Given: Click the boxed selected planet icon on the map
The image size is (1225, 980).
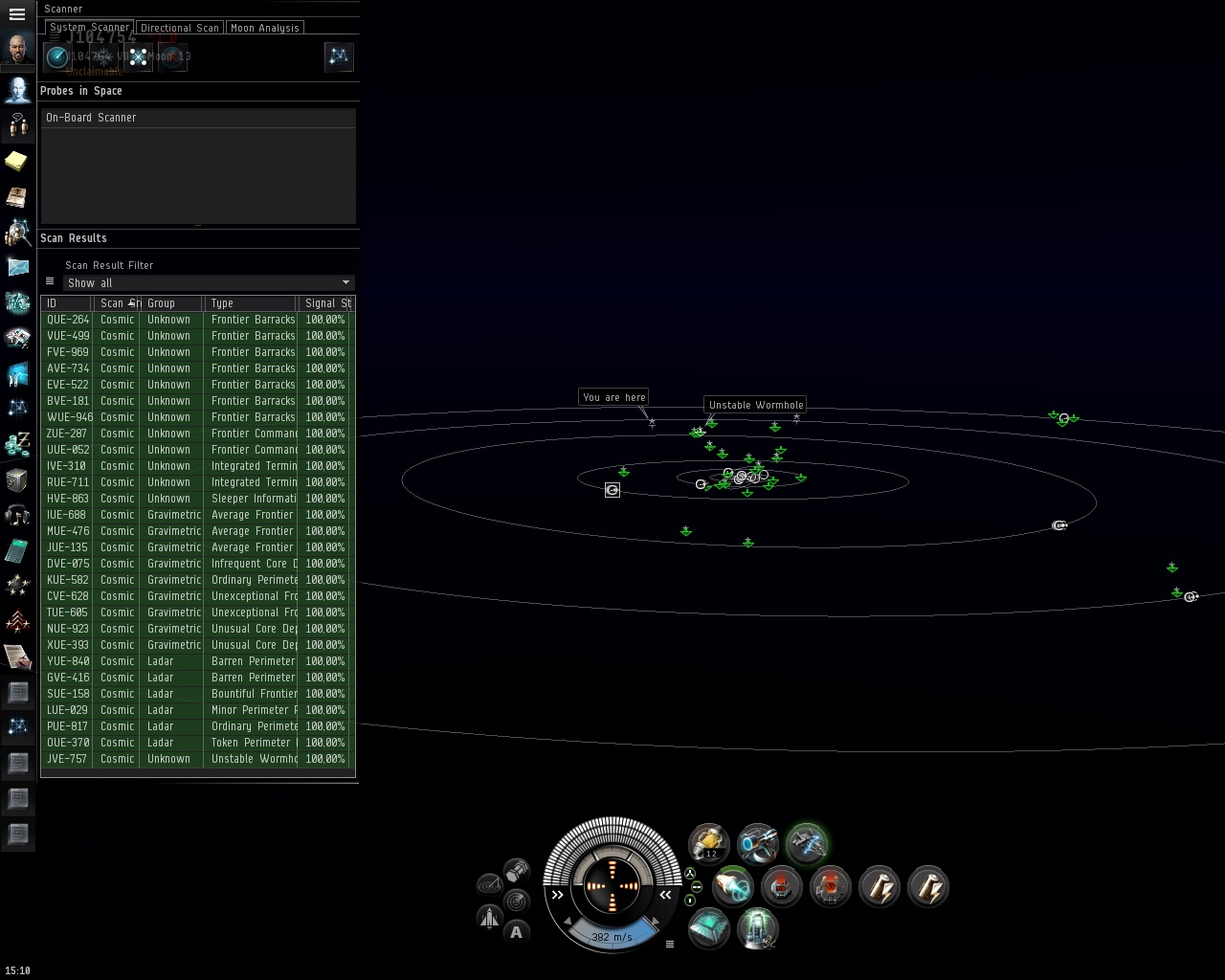Looking at the screenshot, I should tap(612, 490).
